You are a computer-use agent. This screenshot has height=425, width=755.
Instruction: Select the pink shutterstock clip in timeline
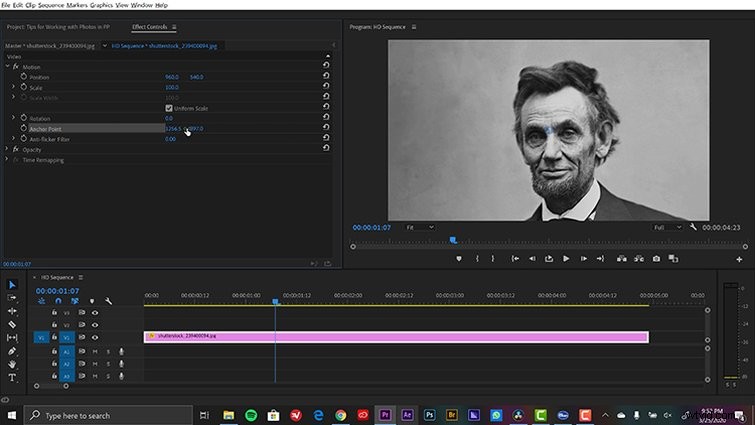(396, 336)
